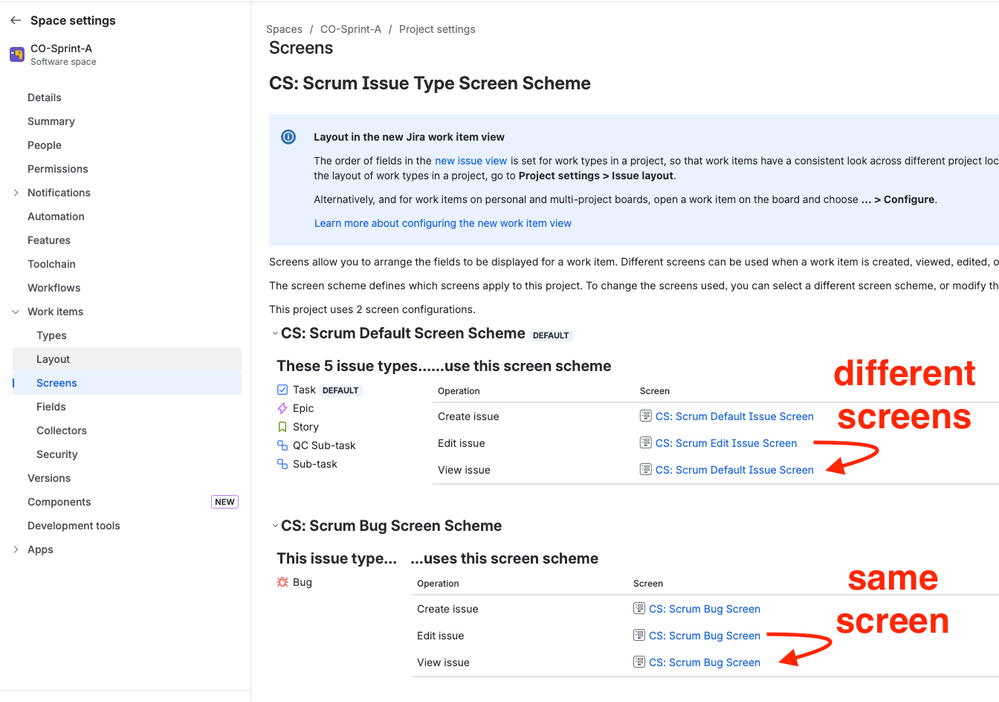Open CS: Scrum Bug Screen for Edit issue
This screenshot has height=702, width=999.
tap(705, 636)
